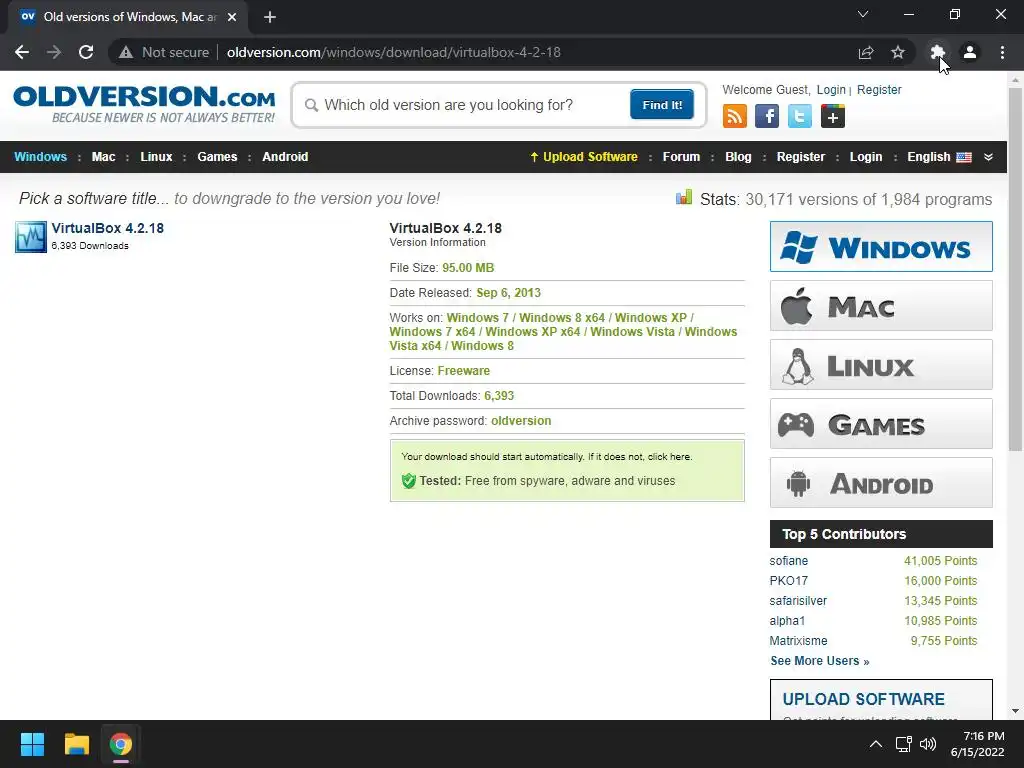Screen dimensions: 1024x768
Task: Expand the language selector chevron
Action: tap(988, 157)
